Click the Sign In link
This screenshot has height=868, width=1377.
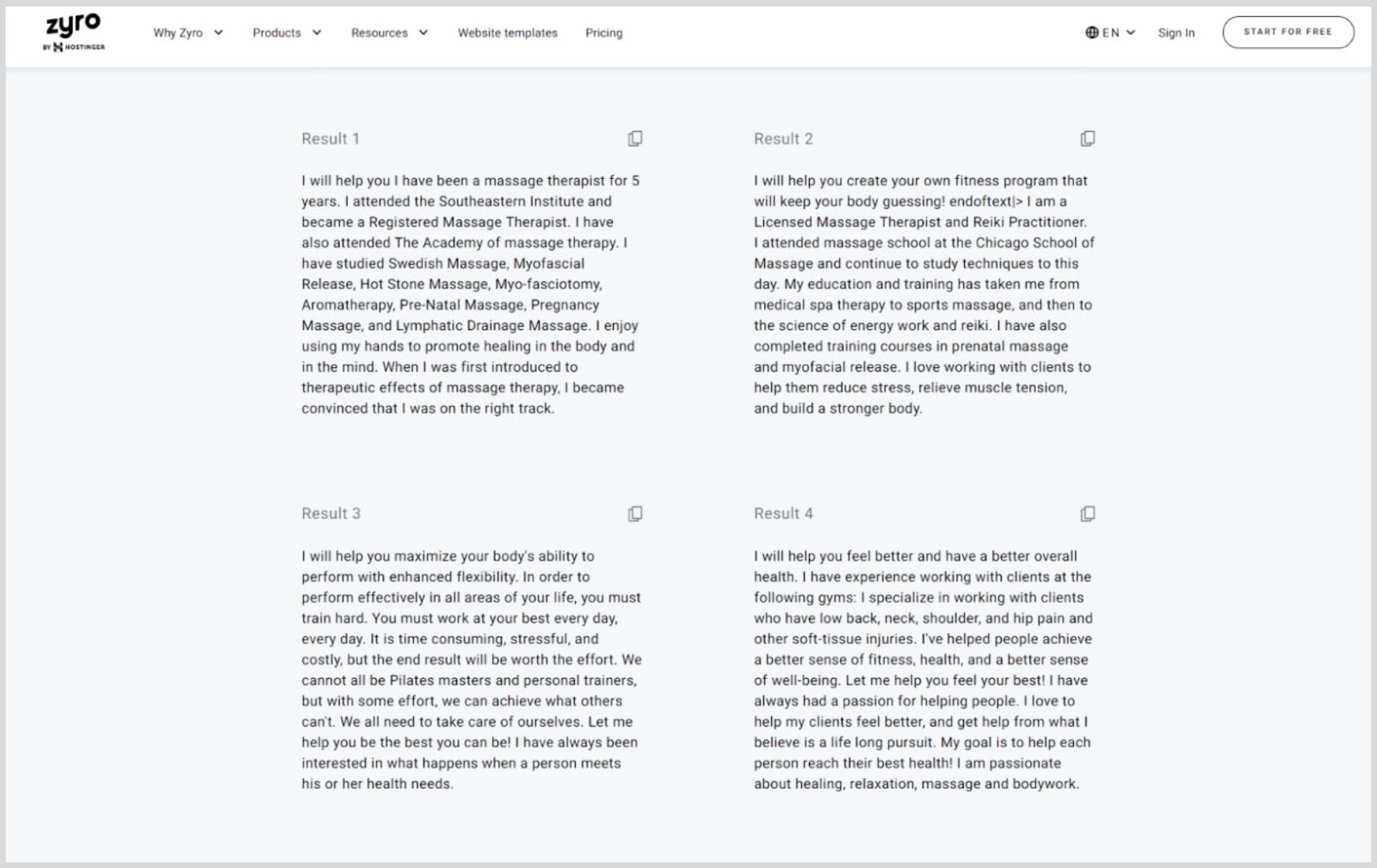[1176, 33]
